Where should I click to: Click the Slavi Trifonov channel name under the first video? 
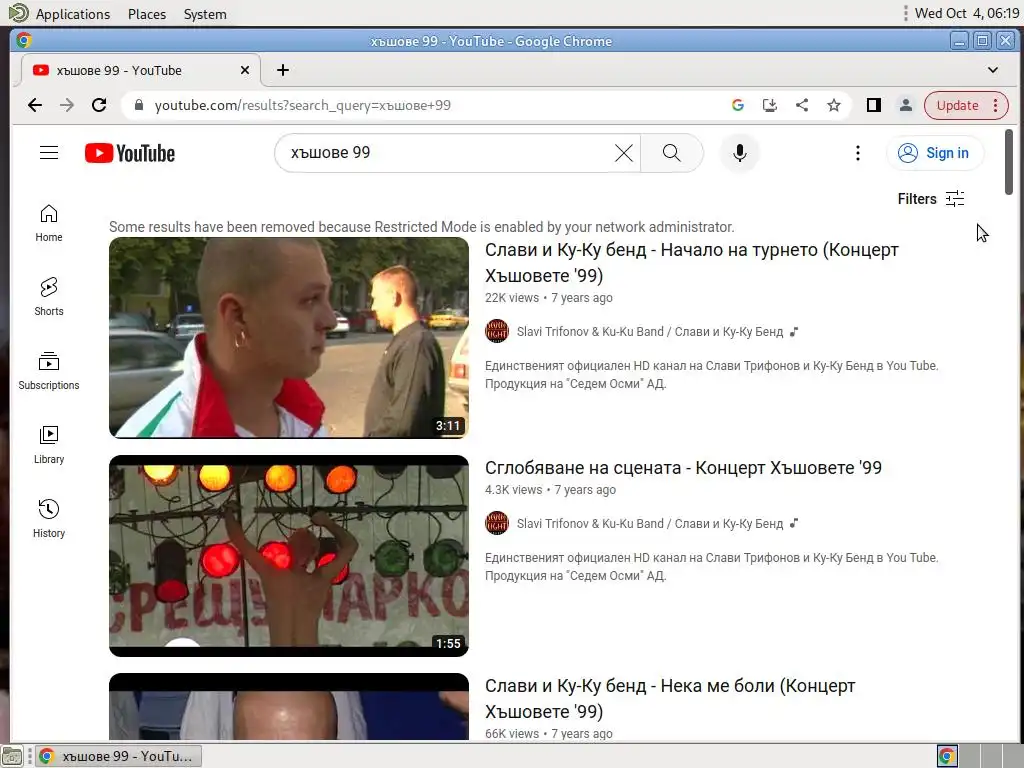[x=650, y=332]
